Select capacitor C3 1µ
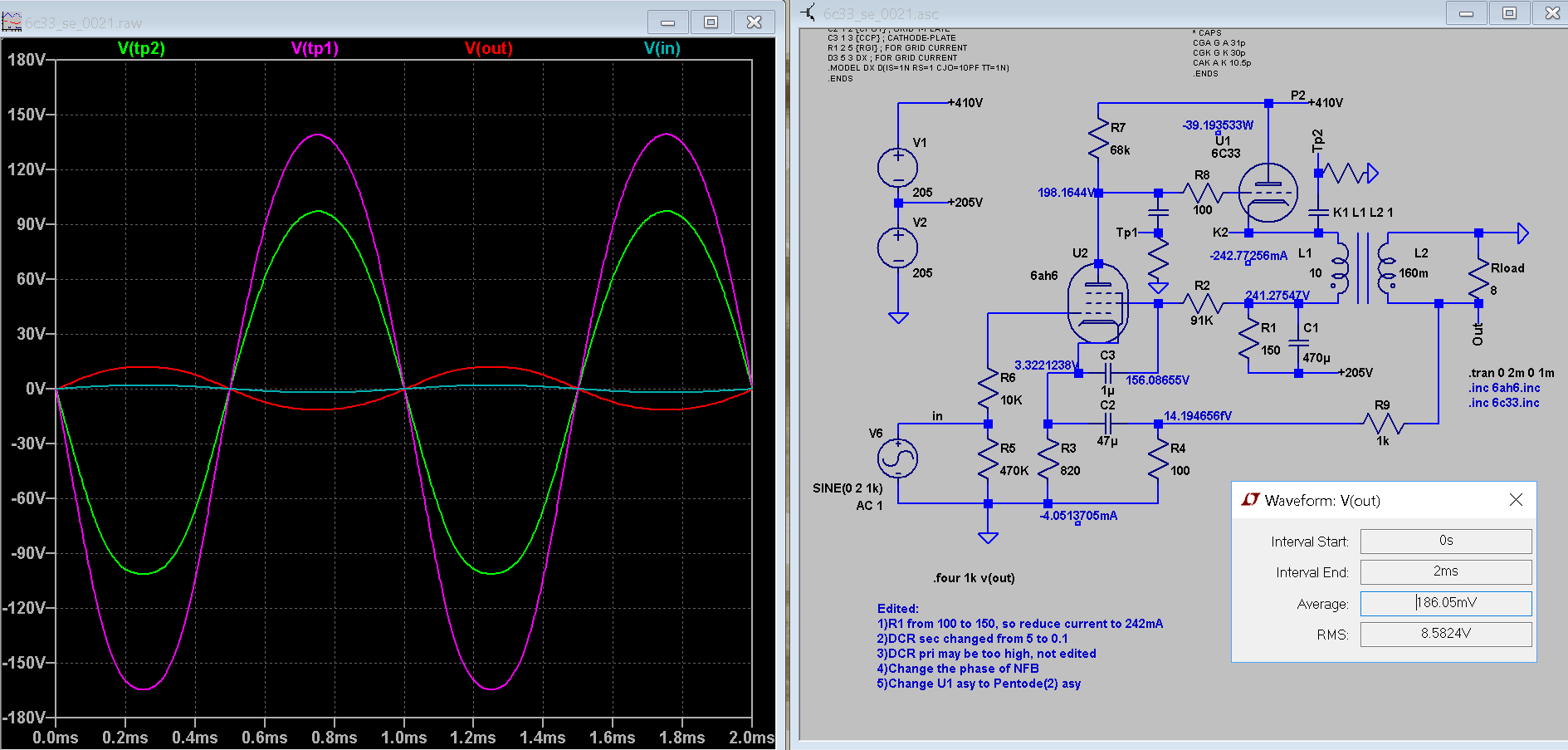 tap(1108, 374)
